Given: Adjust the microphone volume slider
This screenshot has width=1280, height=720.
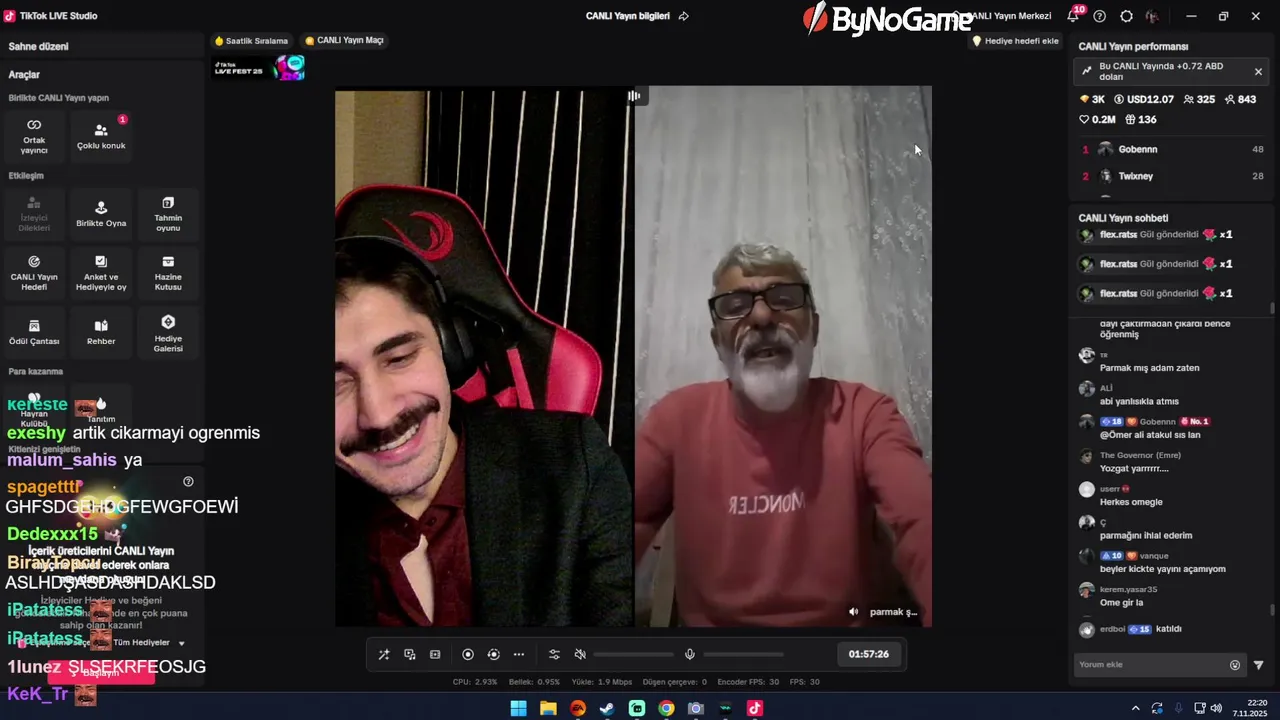Looking at the screenshot, I should 743,654.
